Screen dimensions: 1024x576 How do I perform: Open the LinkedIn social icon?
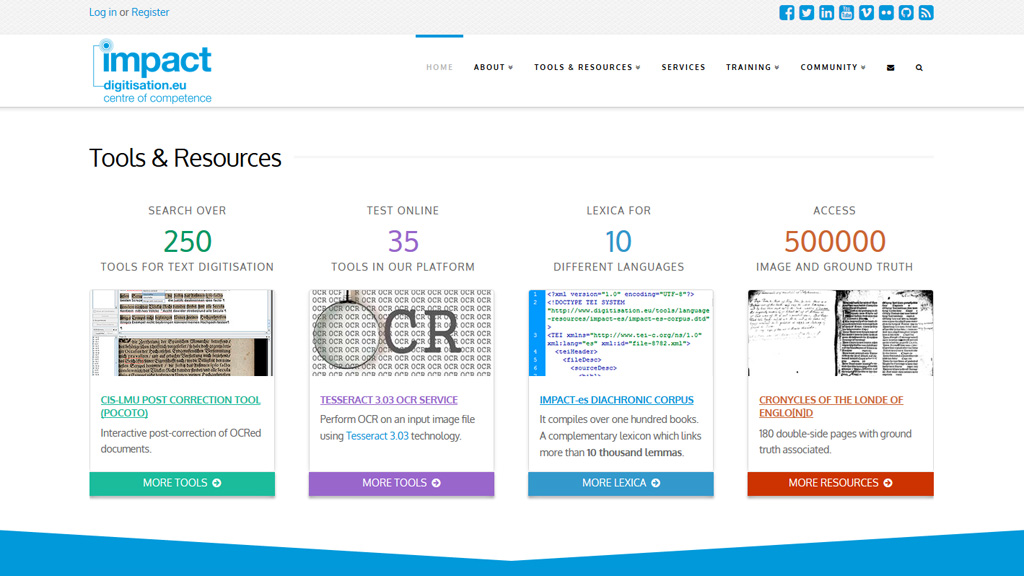coord(827,13)
